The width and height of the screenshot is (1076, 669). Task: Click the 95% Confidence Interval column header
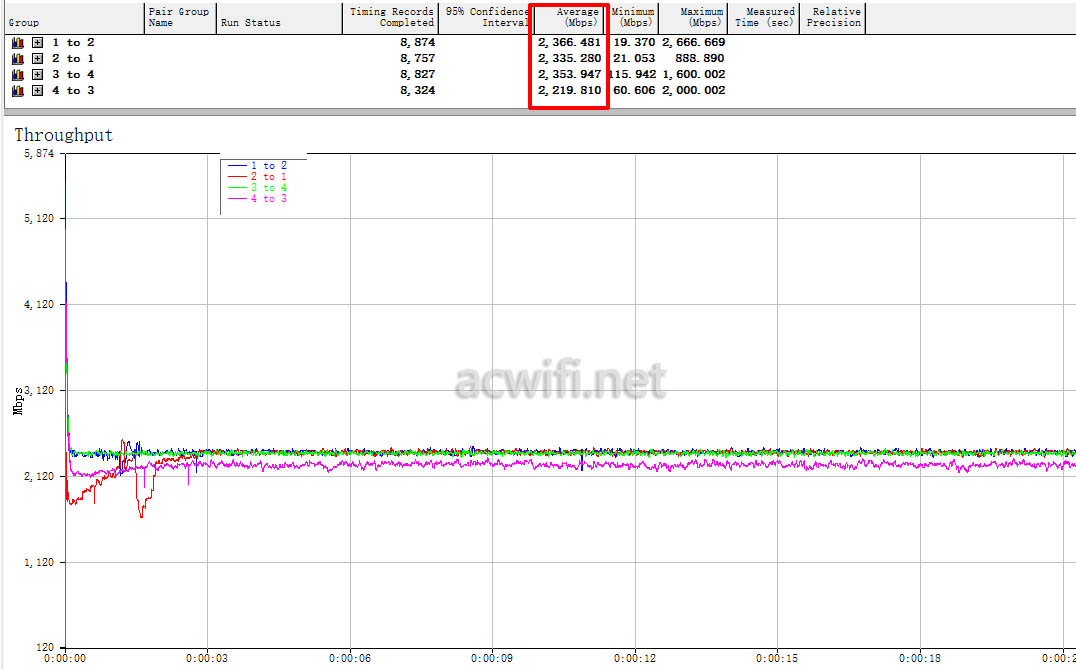coord(487,18)
